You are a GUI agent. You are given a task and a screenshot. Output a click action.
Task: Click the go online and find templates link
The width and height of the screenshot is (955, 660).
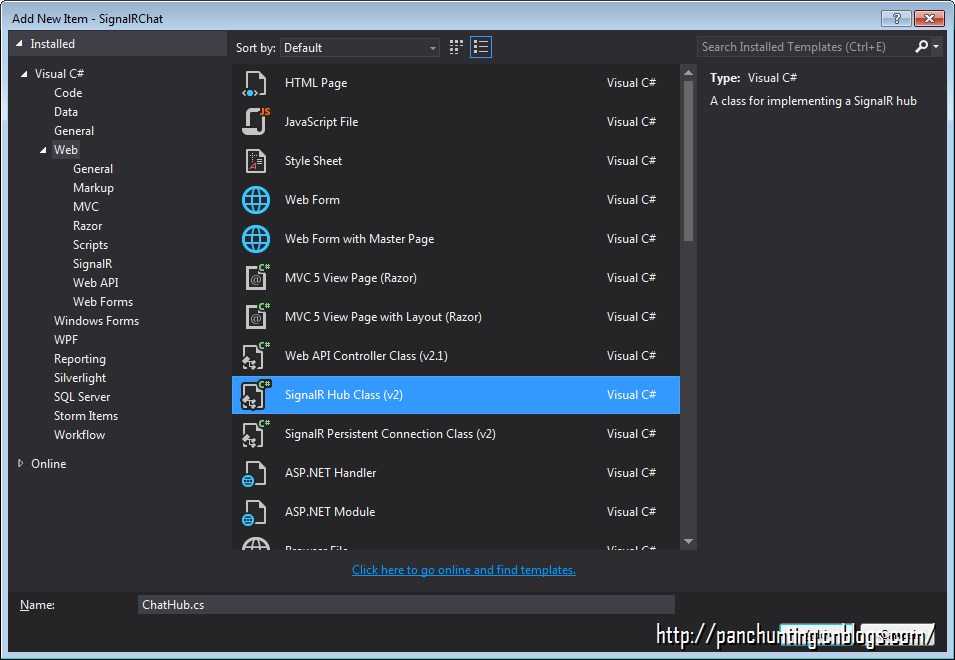point(463,570)
